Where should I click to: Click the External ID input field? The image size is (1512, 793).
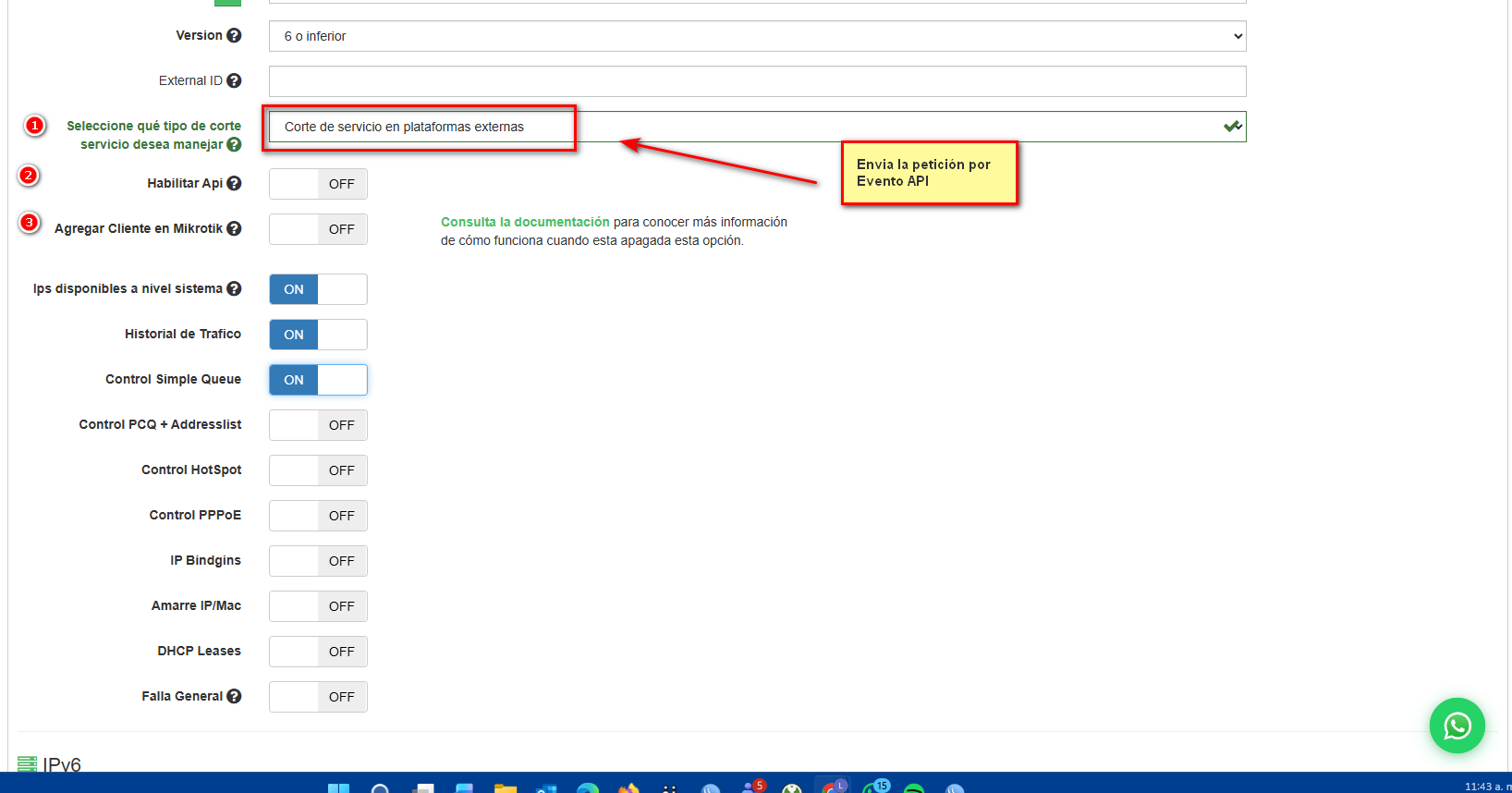point(757,81)
